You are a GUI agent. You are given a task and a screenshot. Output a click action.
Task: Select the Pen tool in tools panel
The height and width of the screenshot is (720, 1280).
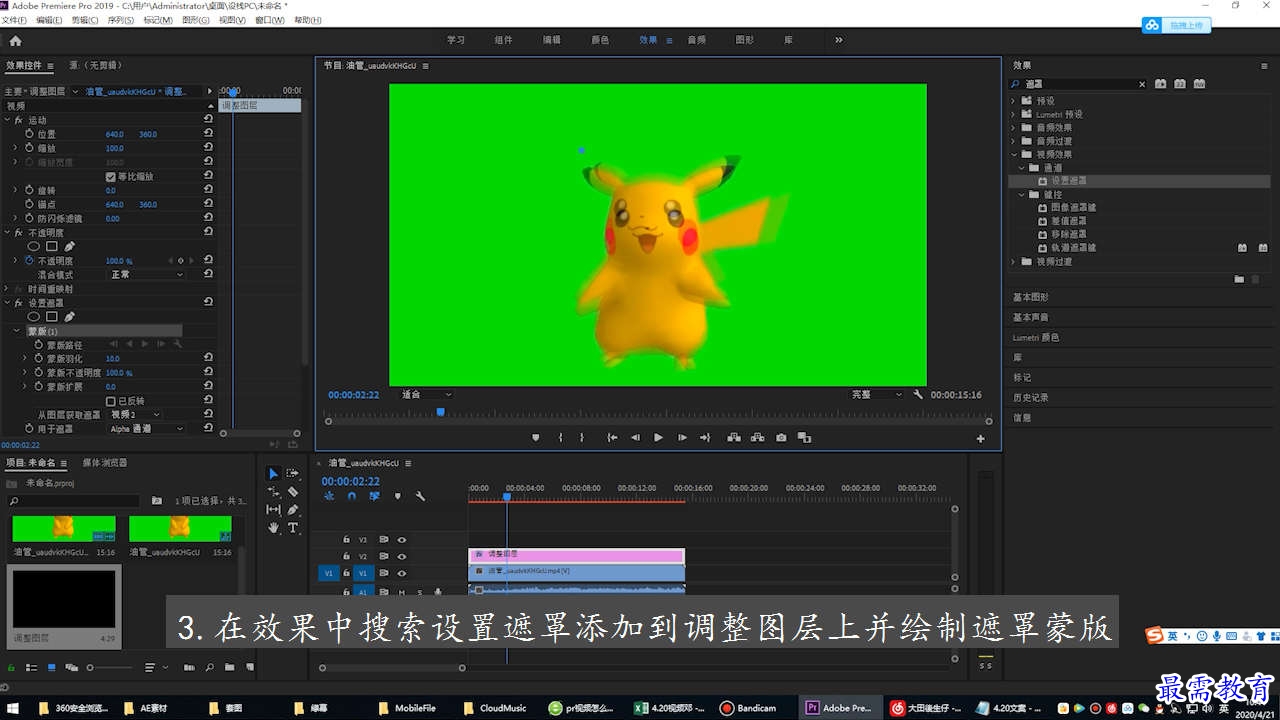[x=293, y=509]
